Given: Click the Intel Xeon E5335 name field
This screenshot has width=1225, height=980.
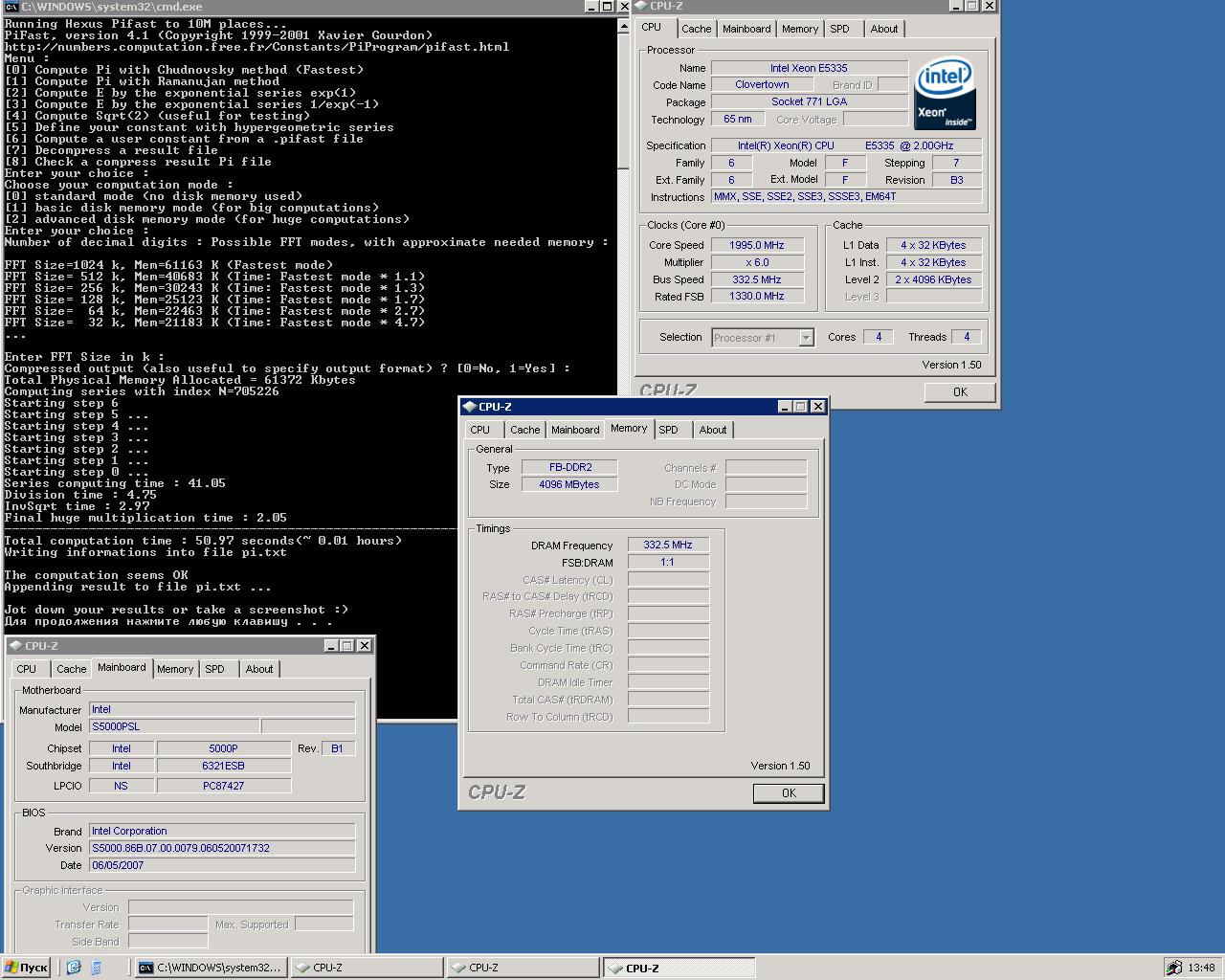Looking at the screenshot, I should click(x=809, y=68).
